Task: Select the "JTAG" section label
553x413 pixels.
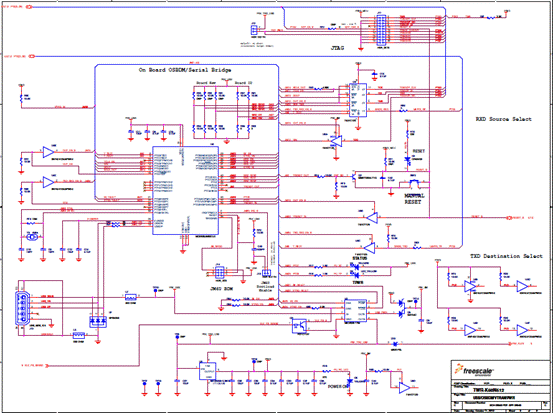Action: click(x=337, y=48)
